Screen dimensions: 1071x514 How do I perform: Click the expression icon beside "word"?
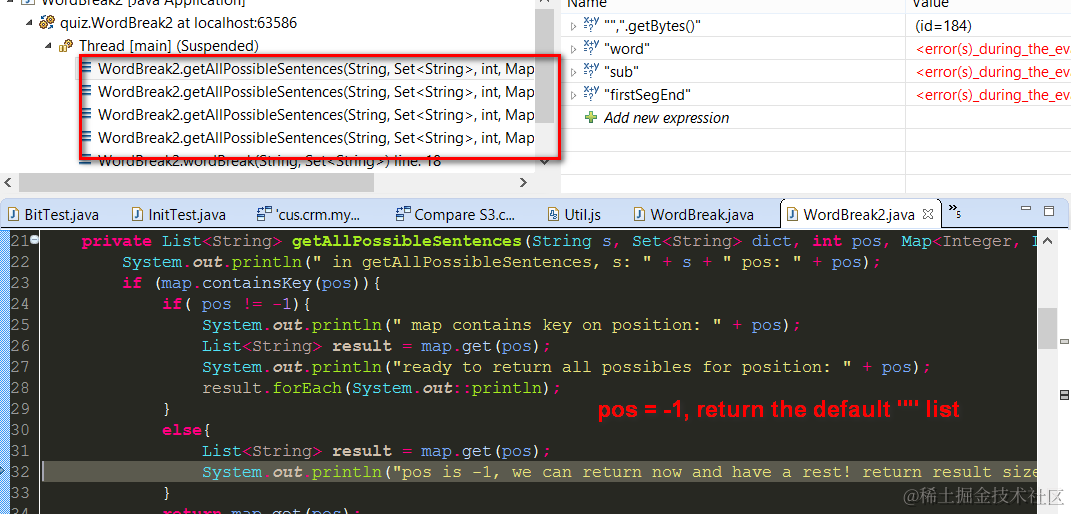tap(592, 48)
